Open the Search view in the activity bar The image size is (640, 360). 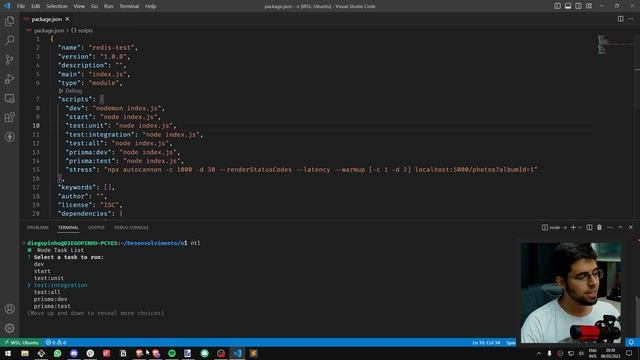[9, 40]
